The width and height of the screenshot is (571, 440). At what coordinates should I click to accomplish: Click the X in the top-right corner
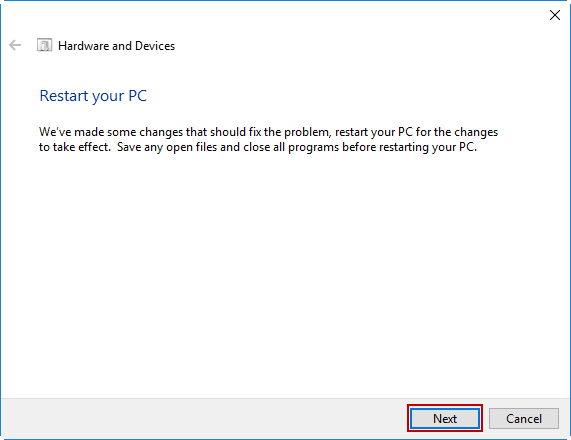pyautogui.click(x=555, y=15)
